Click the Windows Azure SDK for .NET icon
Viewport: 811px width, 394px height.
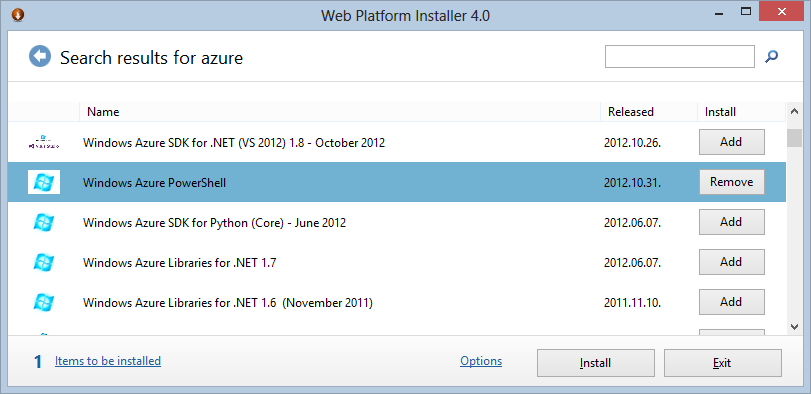(44, 142)
